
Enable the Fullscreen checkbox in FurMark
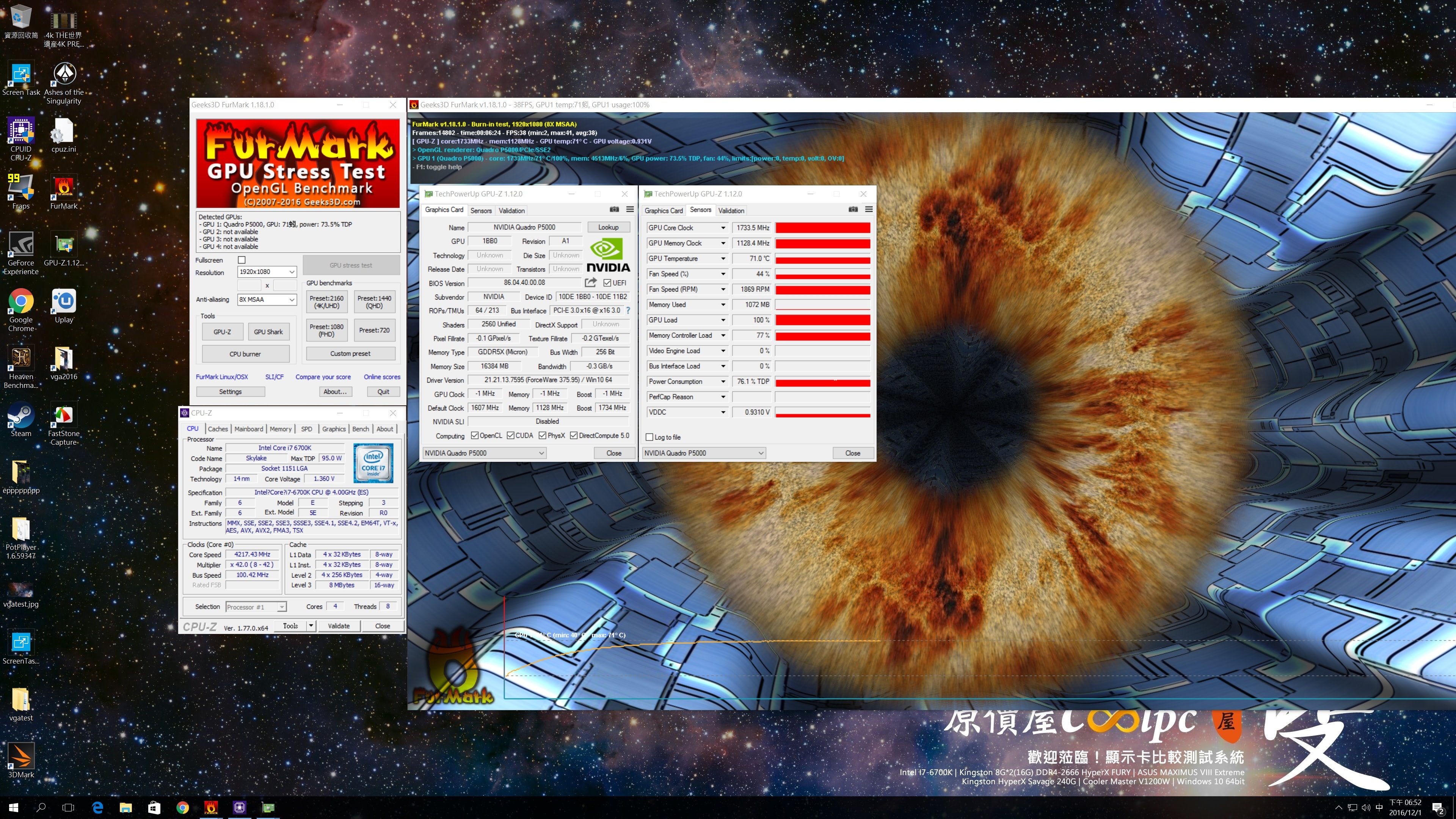tap(242, 260)
